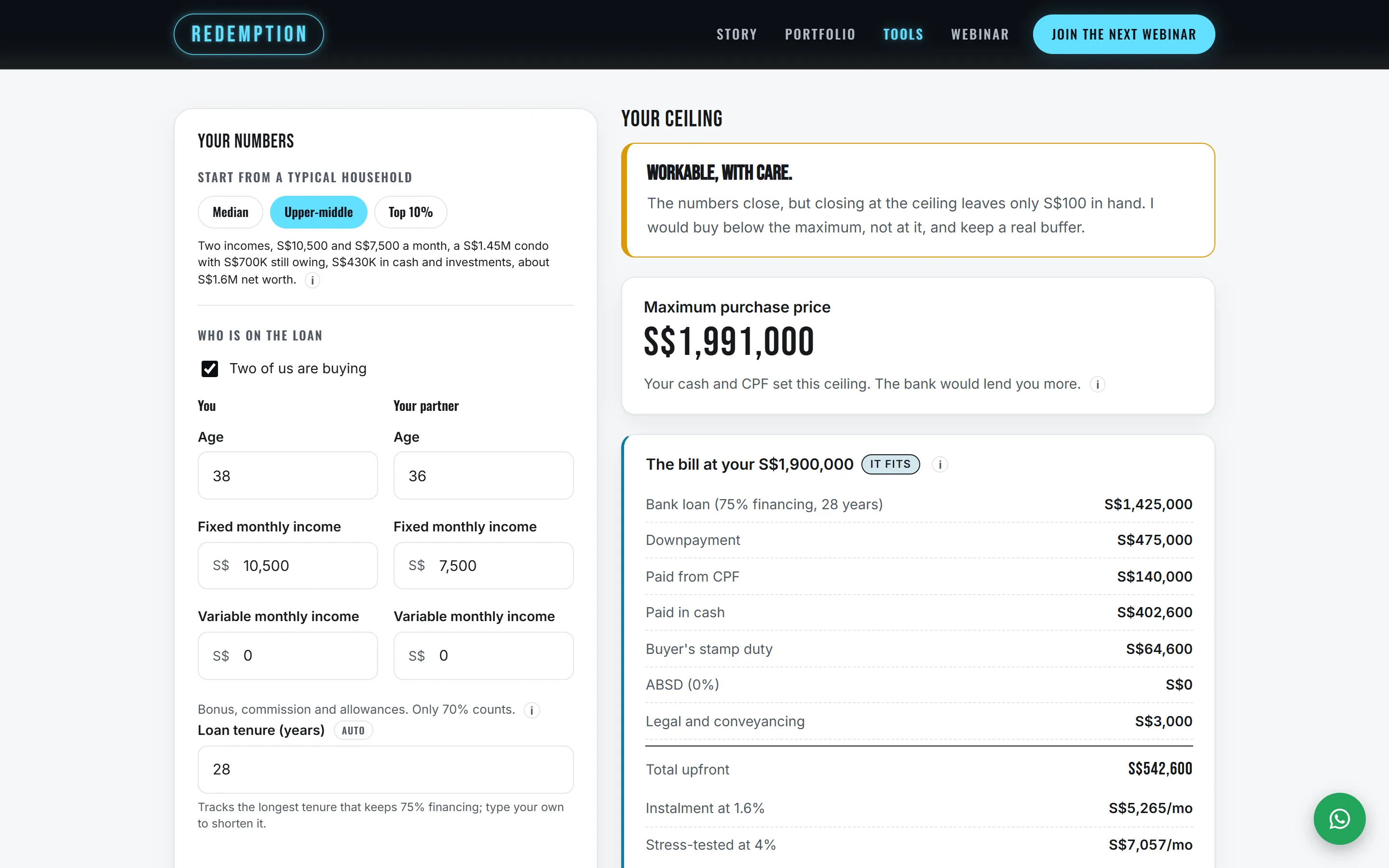Go to the Redemption logo home link
Image resolution: width=1389 pixels, height=868 pixels.
tap(248, 34)
